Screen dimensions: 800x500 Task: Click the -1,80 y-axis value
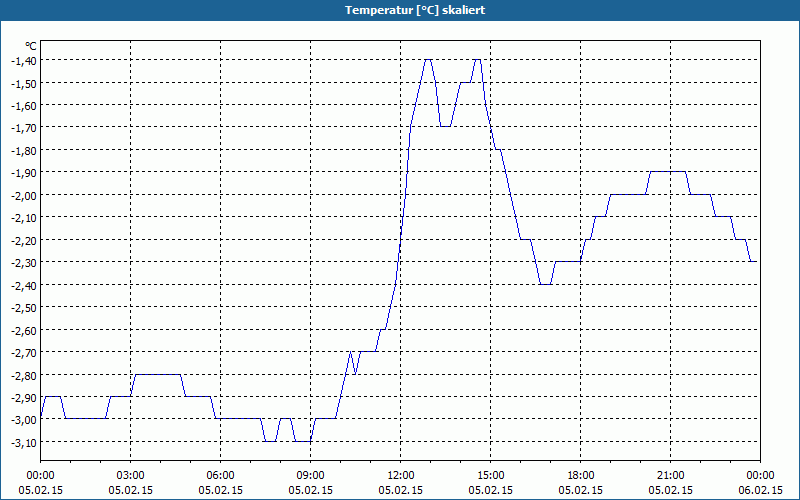pos(24,150)
